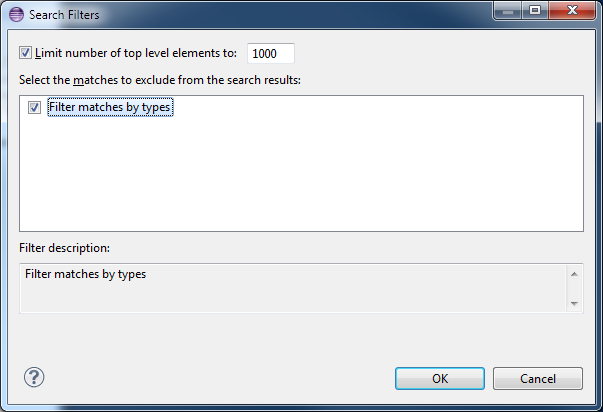Dismiss the dialog with the Cancel button
Screen dimensions: 603x412
(x=538, y=379)
